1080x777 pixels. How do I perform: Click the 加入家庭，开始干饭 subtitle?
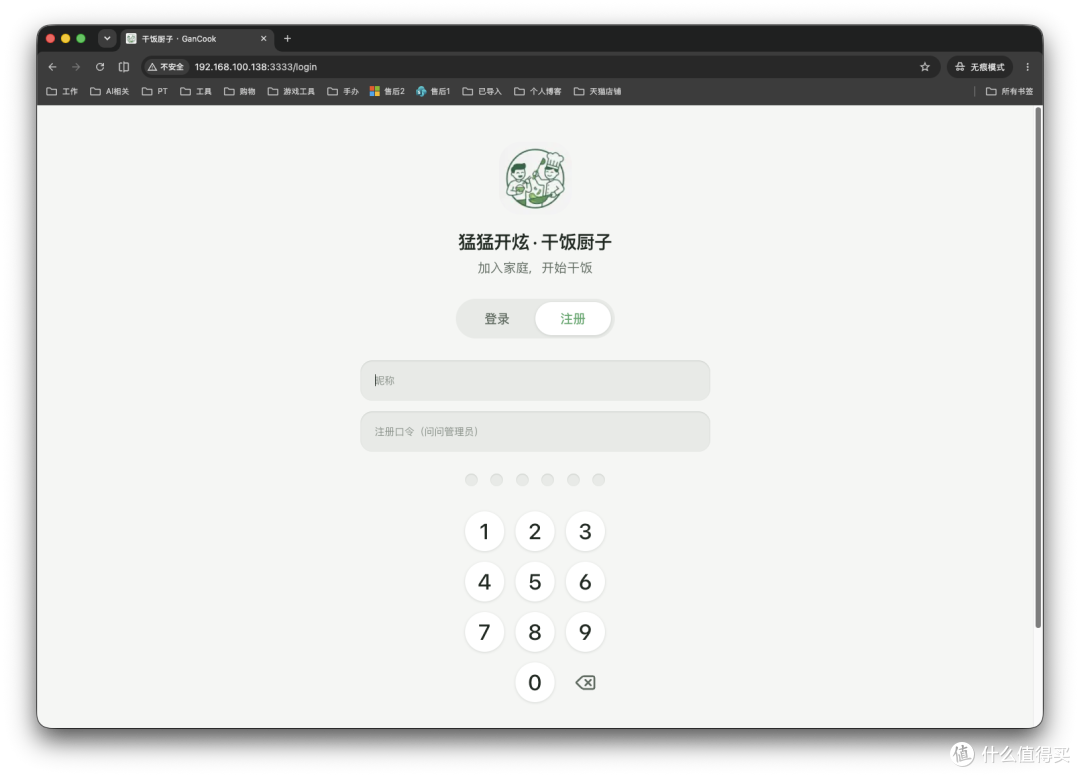(x=535, y=268)
